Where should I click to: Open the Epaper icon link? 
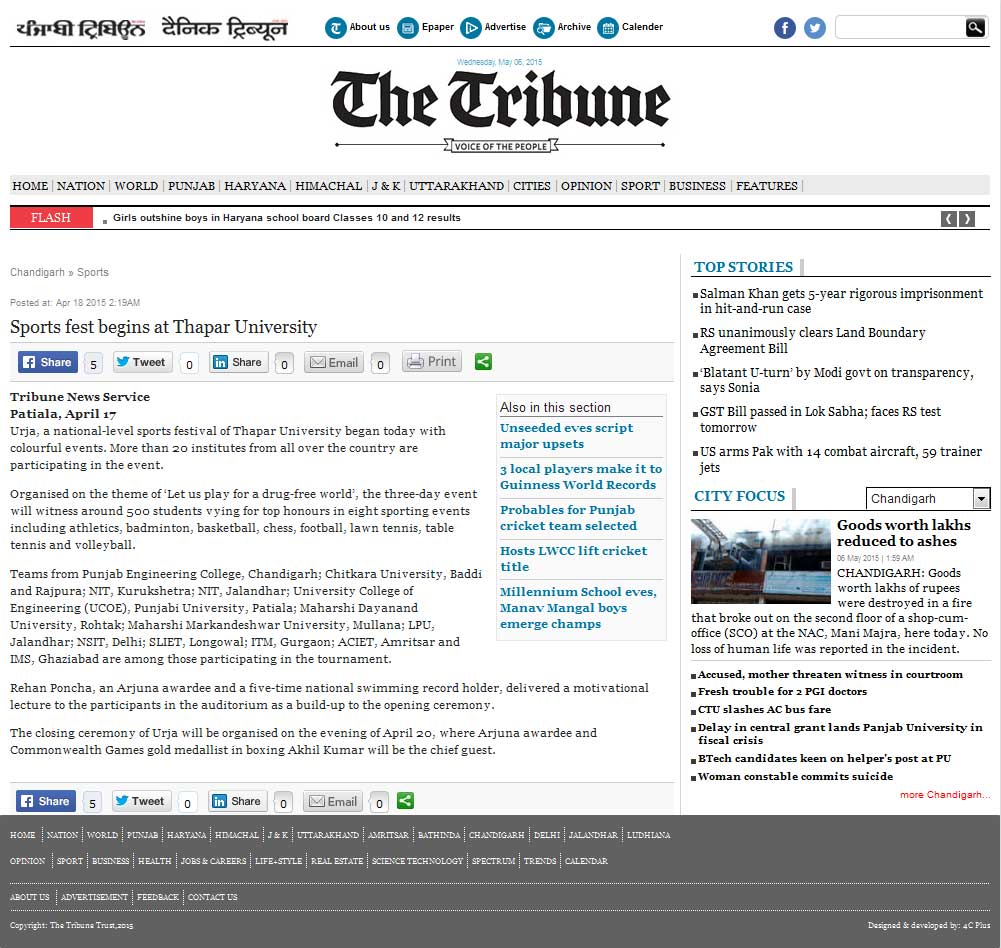click(425, 27)
